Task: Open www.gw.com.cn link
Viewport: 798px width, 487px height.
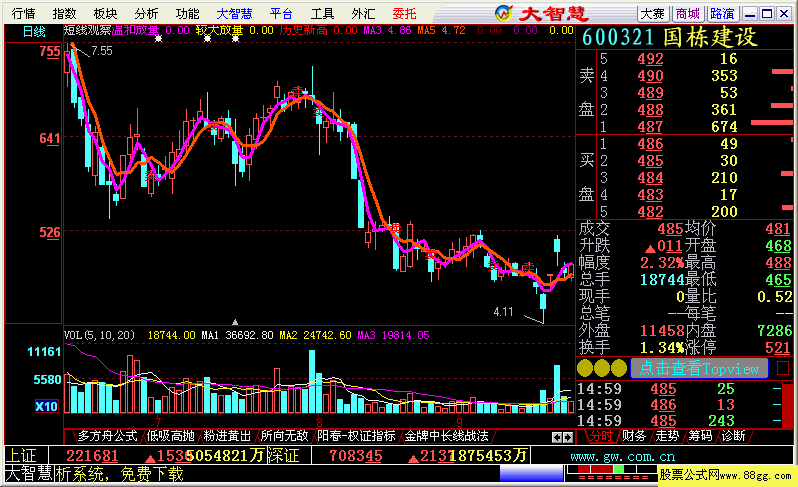Action: coord(623,456)
